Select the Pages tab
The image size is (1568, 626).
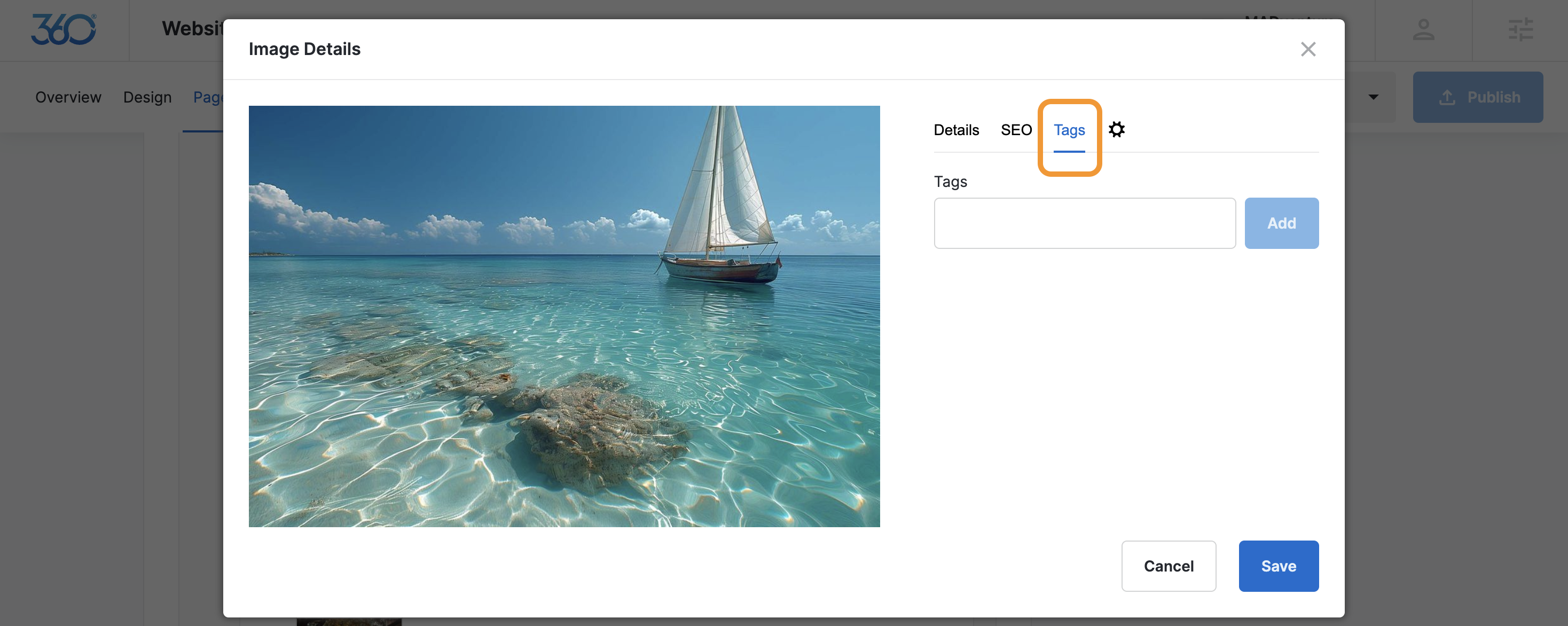pos(207,97)
